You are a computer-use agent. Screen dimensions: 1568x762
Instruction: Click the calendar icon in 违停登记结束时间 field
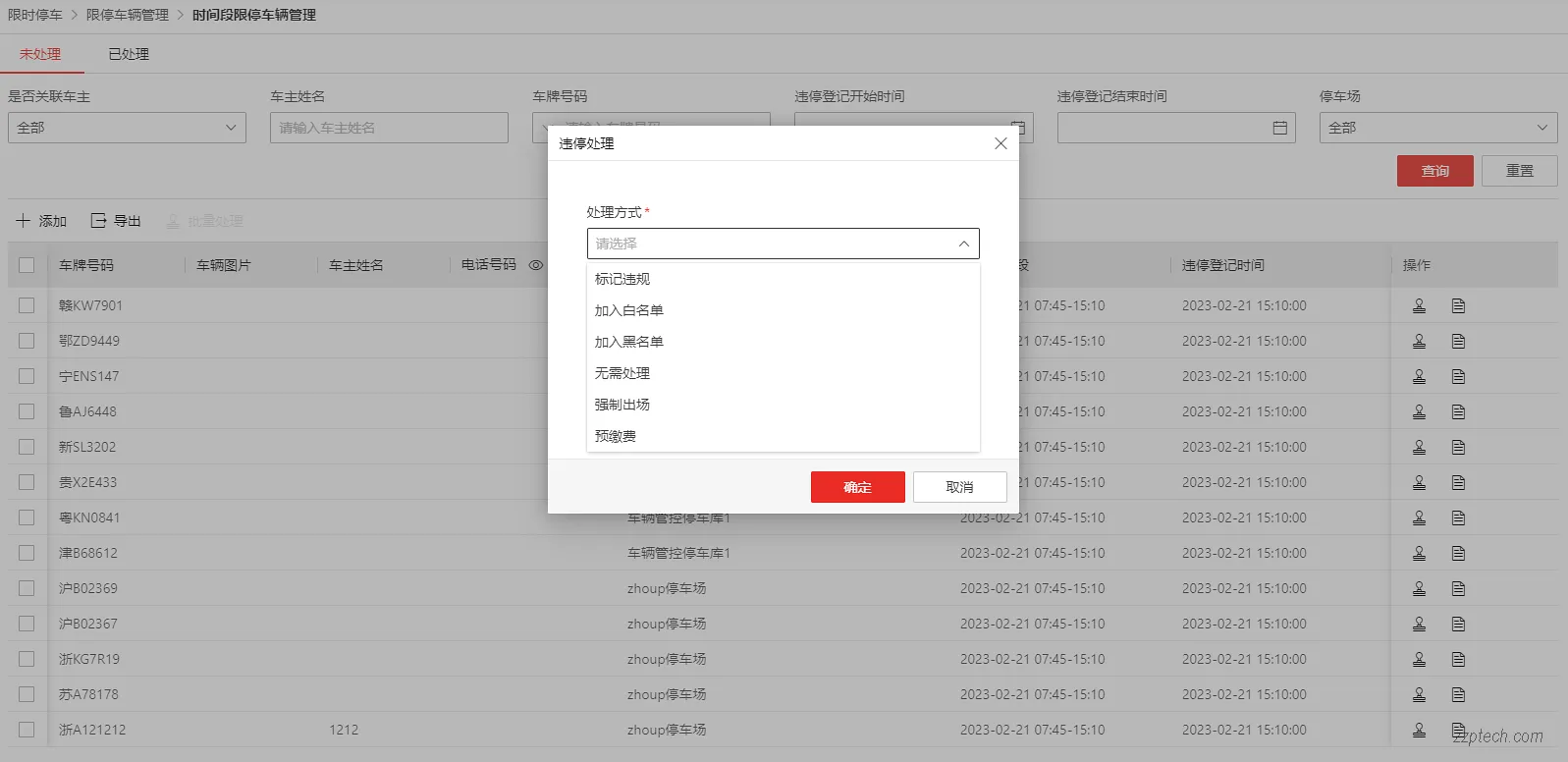point(1279,128)
